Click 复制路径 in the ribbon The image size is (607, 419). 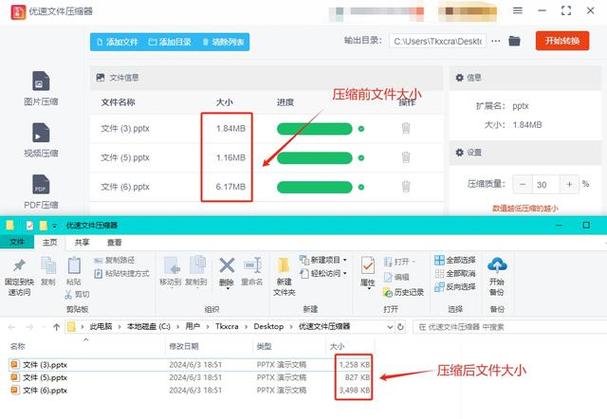tap(115, 260)
